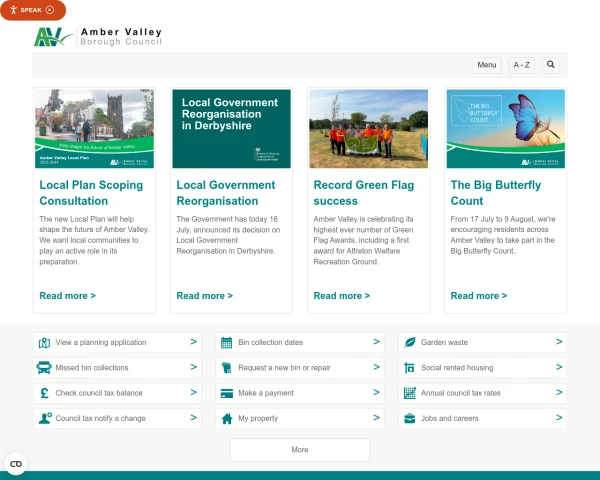600x480 pixels.
Task: Click the round glasses icon button
Action: [x=16, y=464]
